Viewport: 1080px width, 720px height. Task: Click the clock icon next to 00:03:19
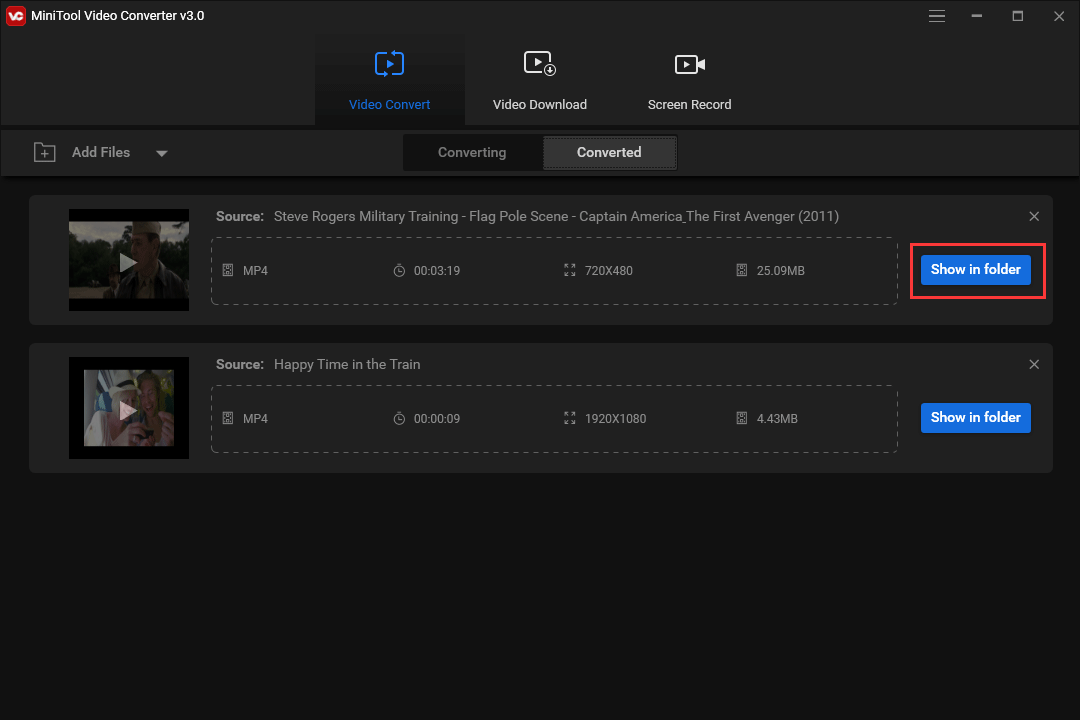(x=399, y=270)
